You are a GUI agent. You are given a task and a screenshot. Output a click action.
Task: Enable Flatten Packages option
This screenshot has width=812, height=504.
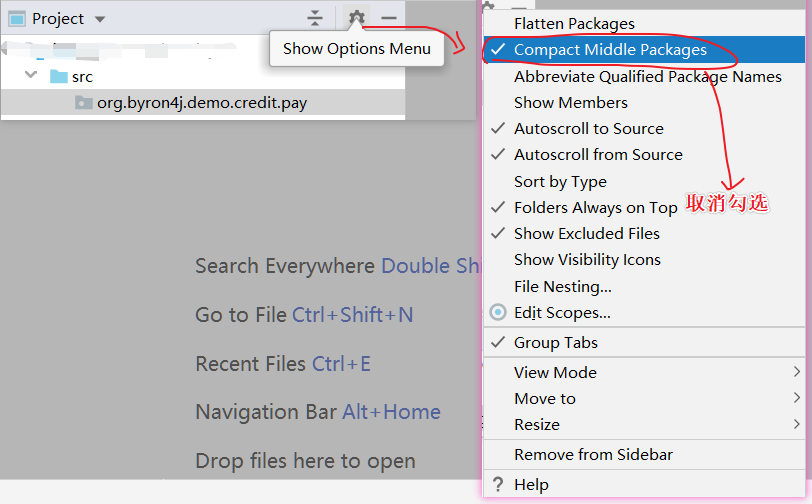(644, 23)
